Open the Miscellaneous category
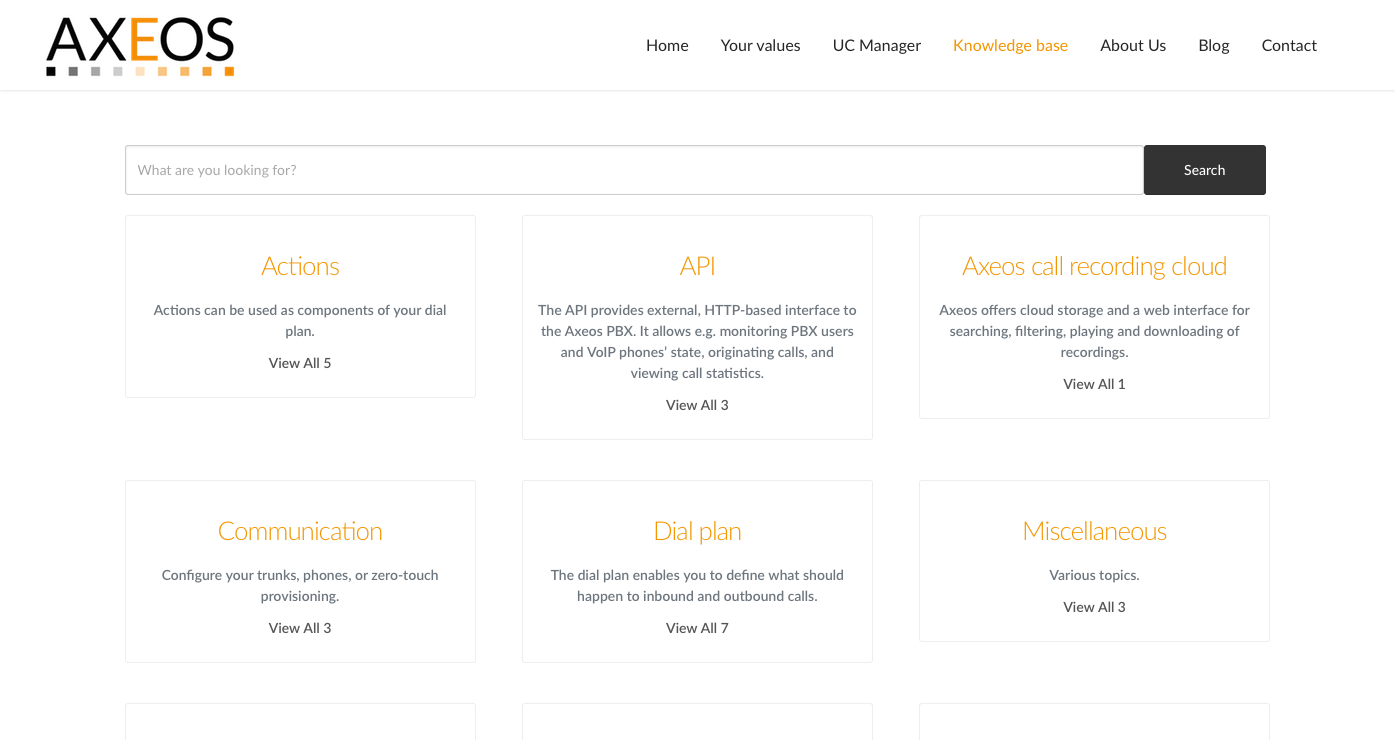This screenshot has height=740, width=1395. pos(1094,531)
